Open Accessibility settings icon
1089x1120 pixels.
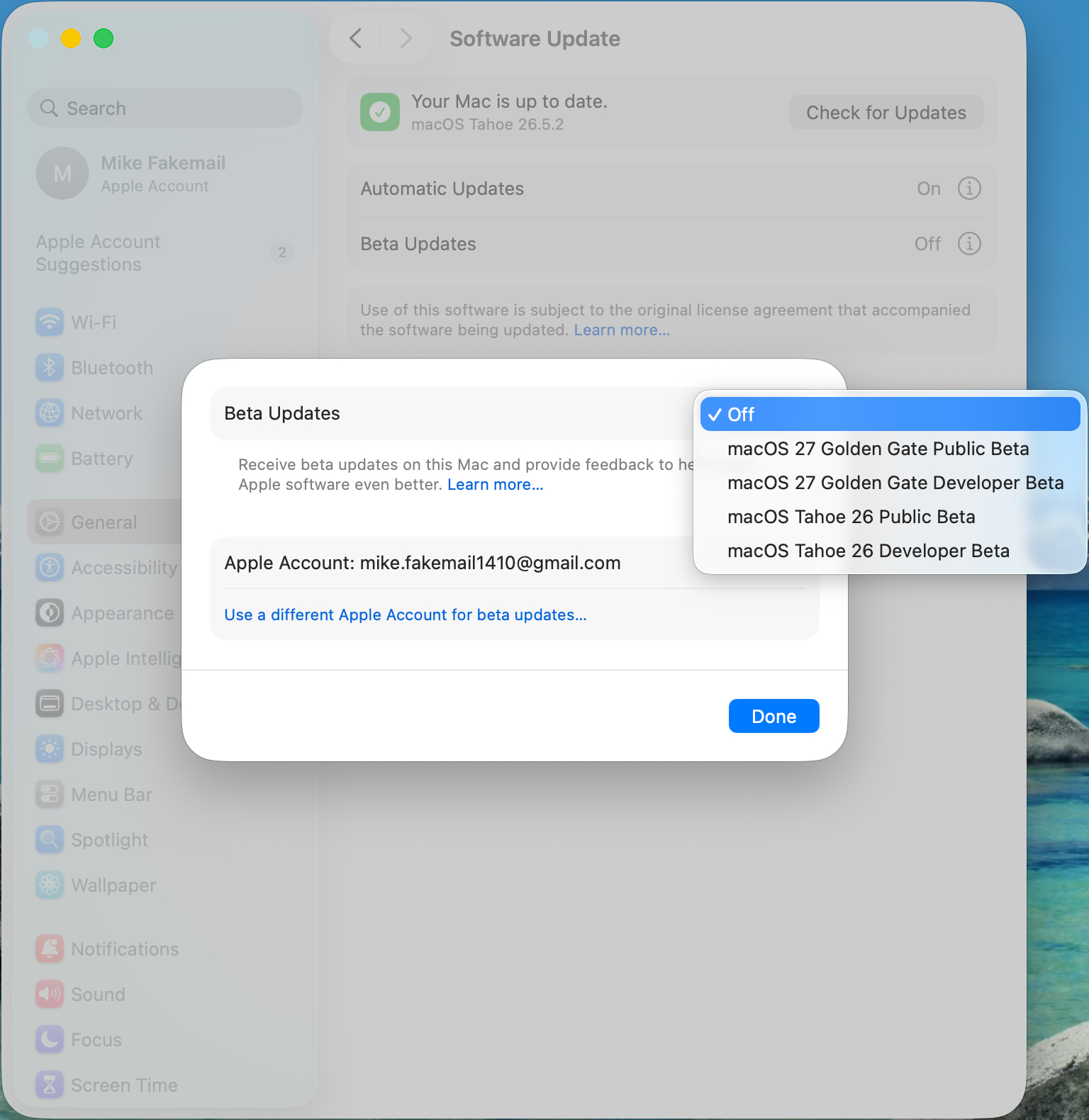point(50,568)
